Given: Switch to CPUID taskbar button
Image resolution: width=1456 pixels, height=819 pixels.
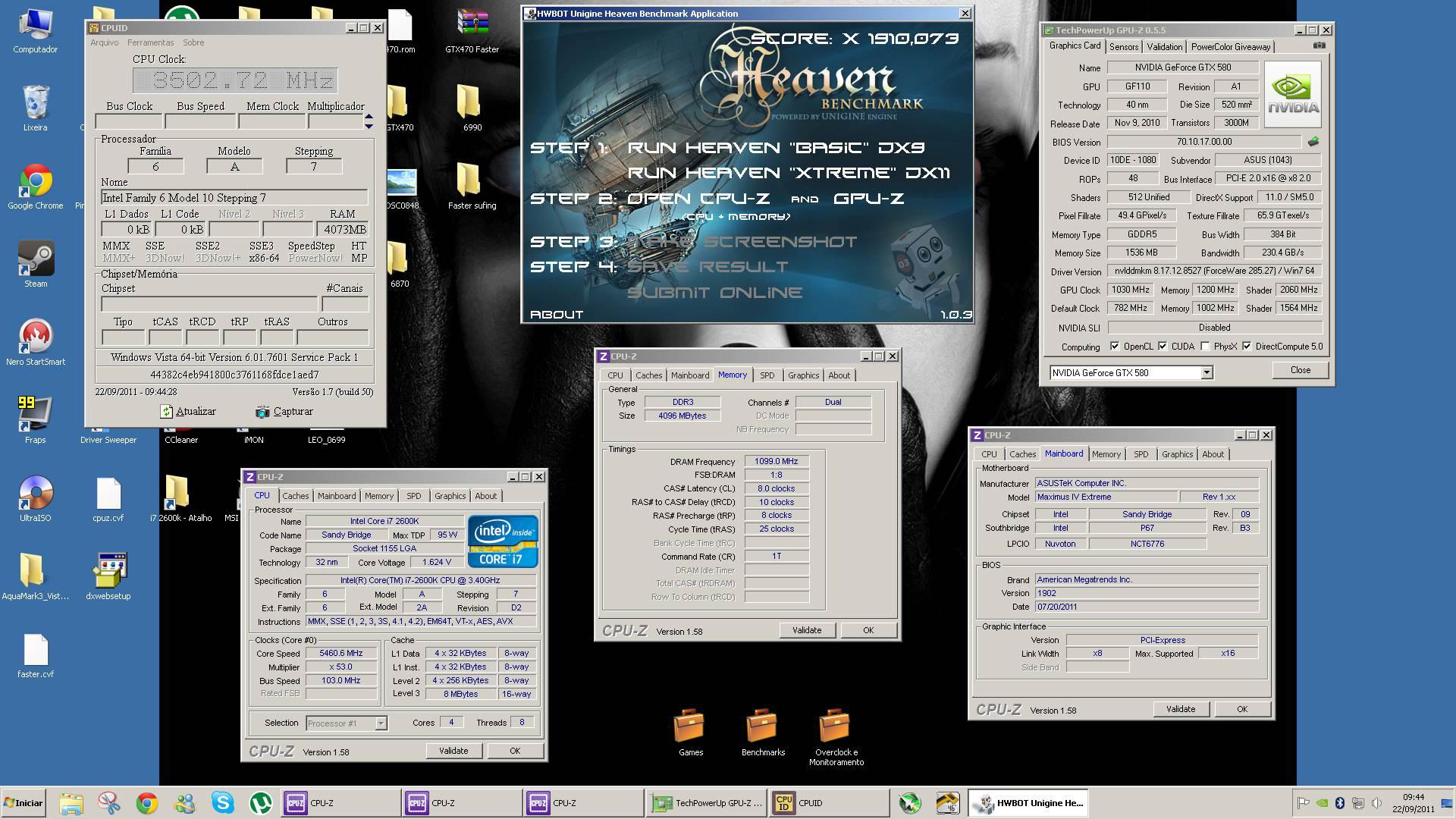Looking at the screenshot, I should tap(830, 802).
